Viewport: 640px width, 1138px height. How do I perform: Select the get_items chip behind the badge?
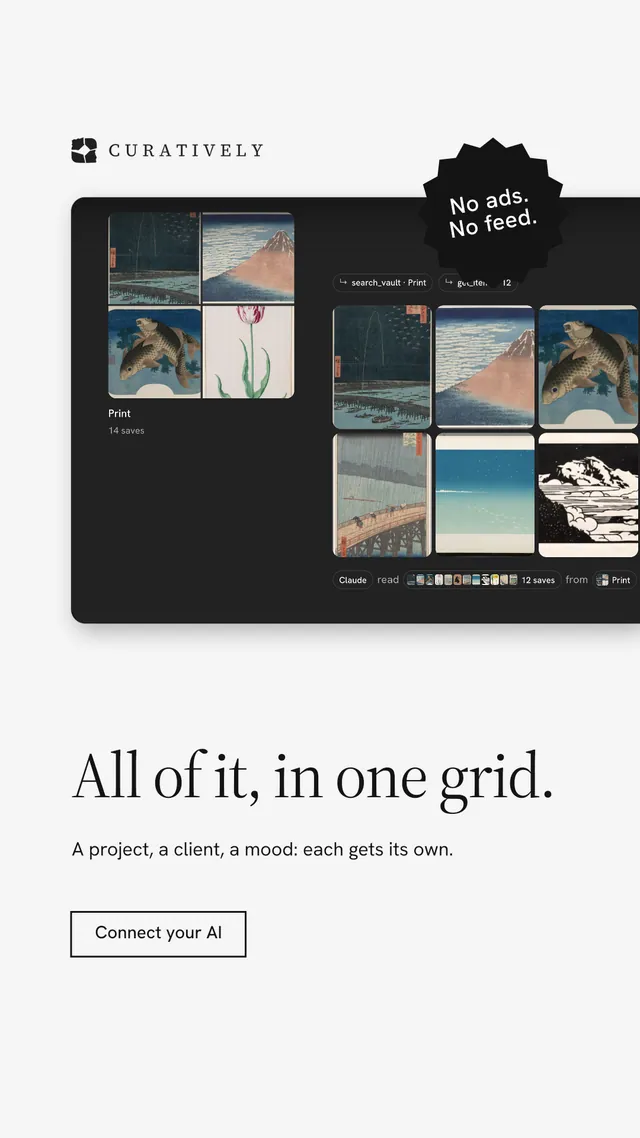477,282
